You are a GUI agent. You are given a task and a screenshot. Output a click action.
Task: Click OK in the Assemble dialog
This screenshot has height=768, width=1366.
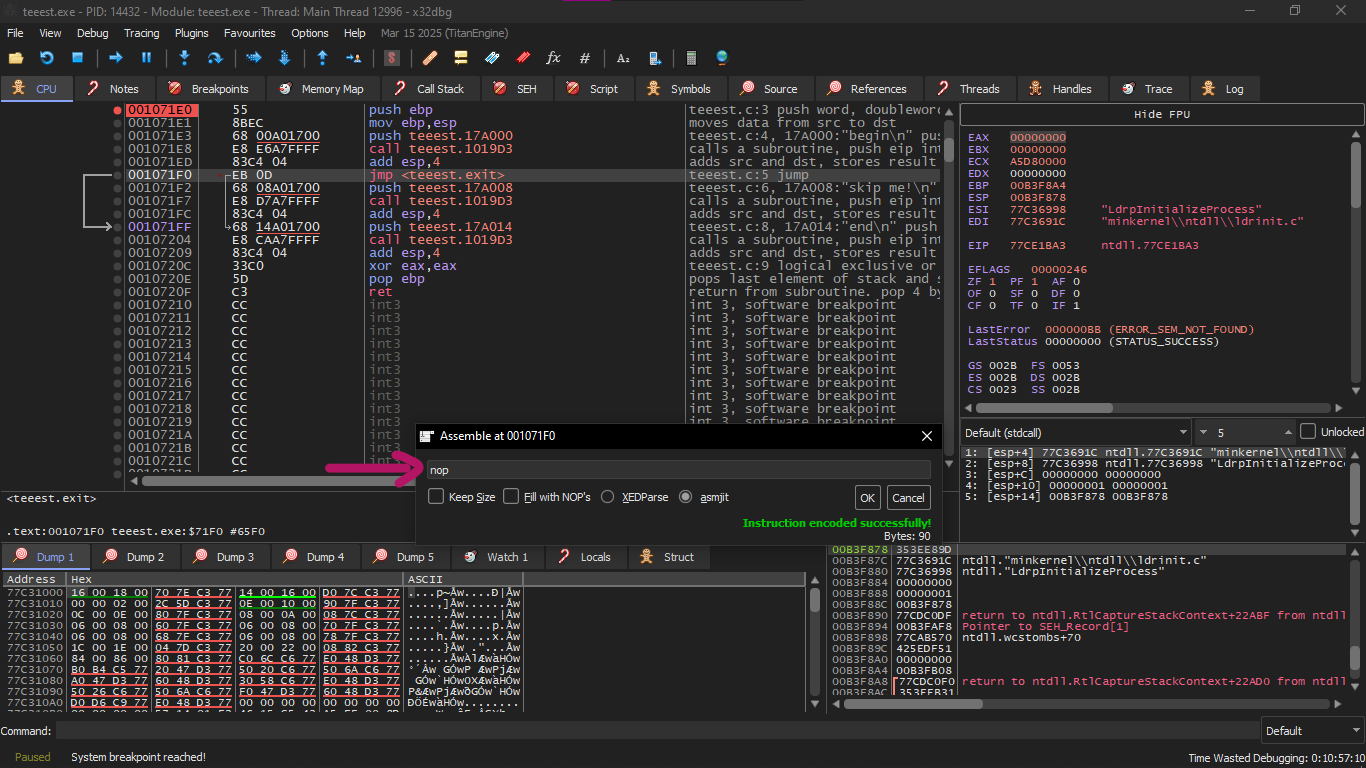point(867,498)
